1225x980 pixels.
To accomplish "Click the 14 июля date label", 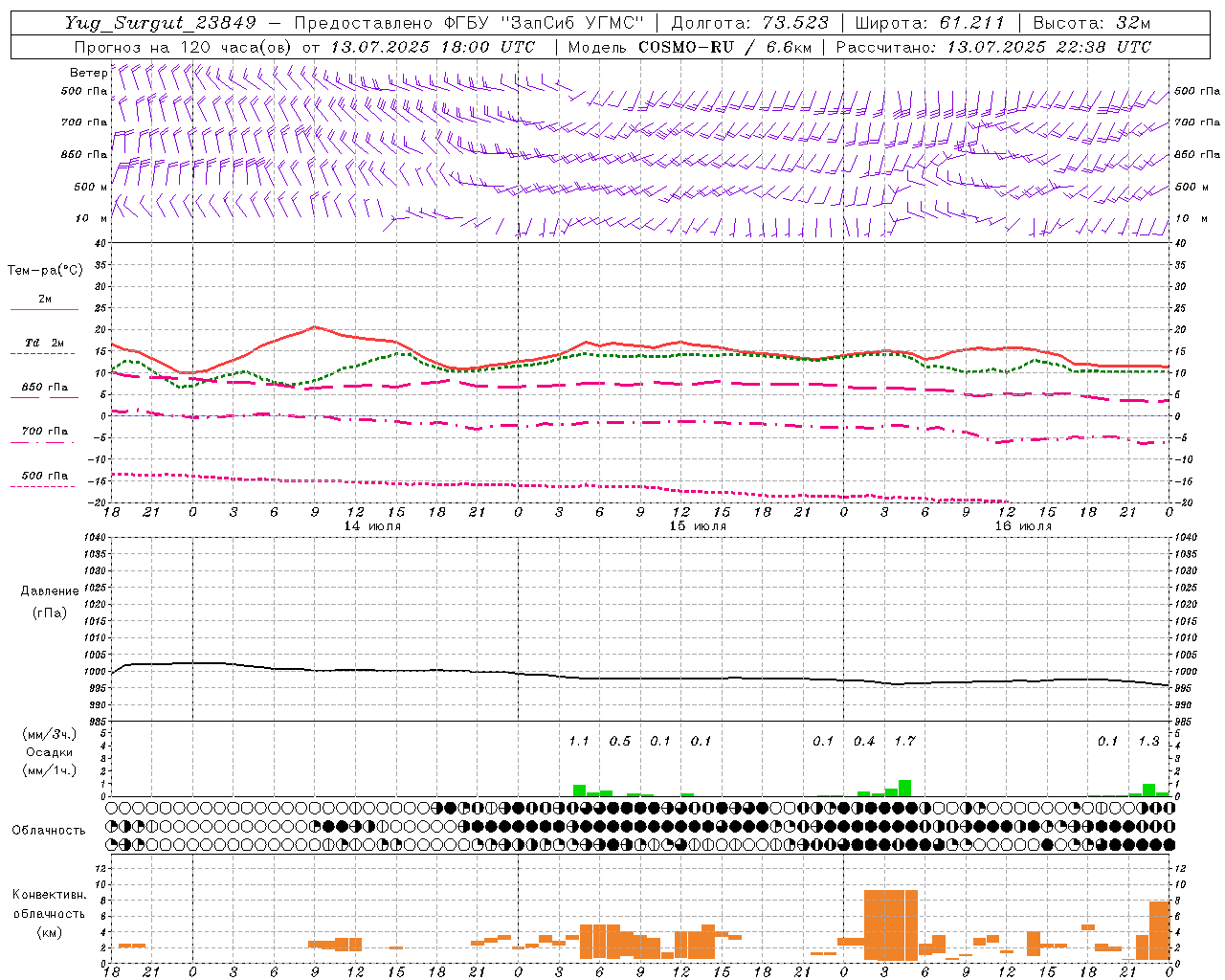I will click(x=372, y=526).
